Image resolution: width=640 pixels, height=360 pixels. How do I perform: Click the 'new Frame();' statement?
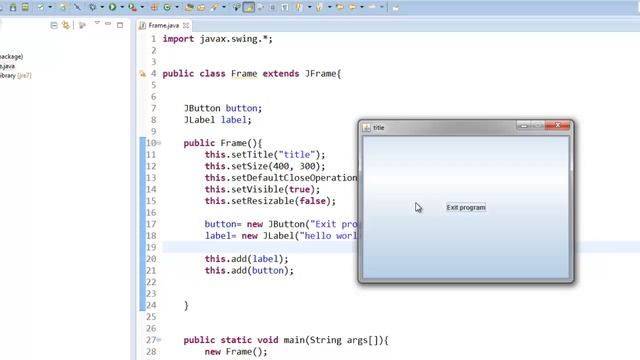pyautogui.click(x=236, y=352)
